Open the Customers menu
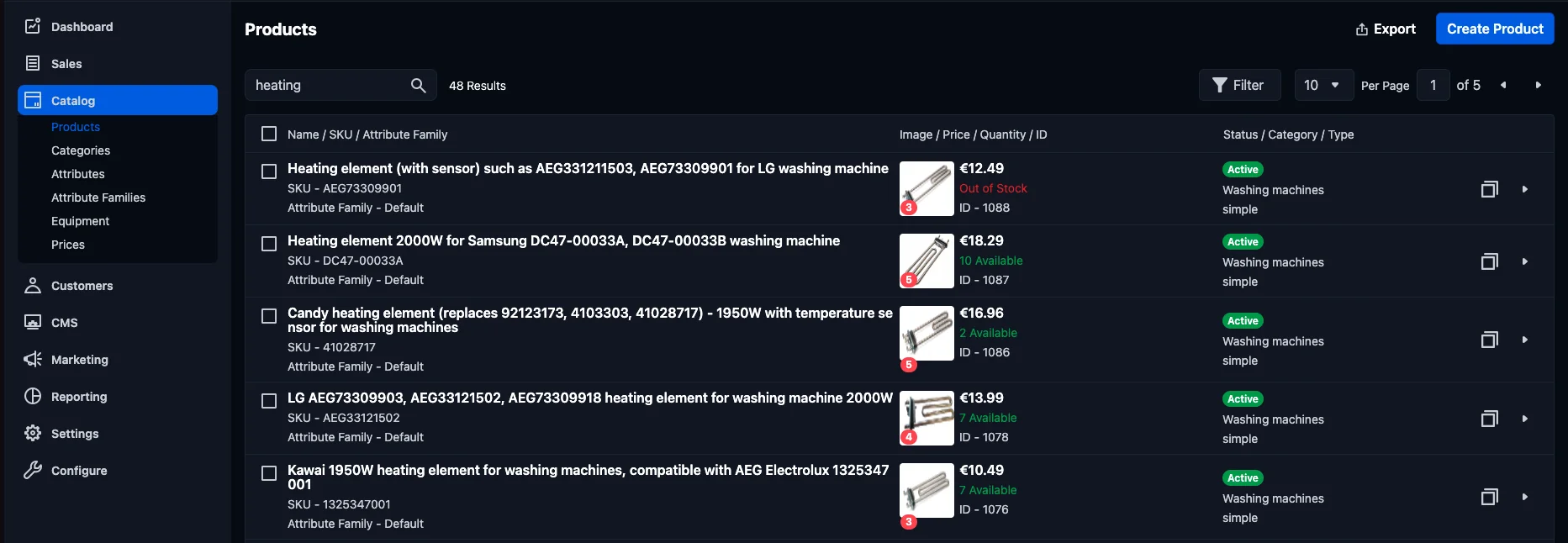The image size is (1568, 543). pos(82,286)
